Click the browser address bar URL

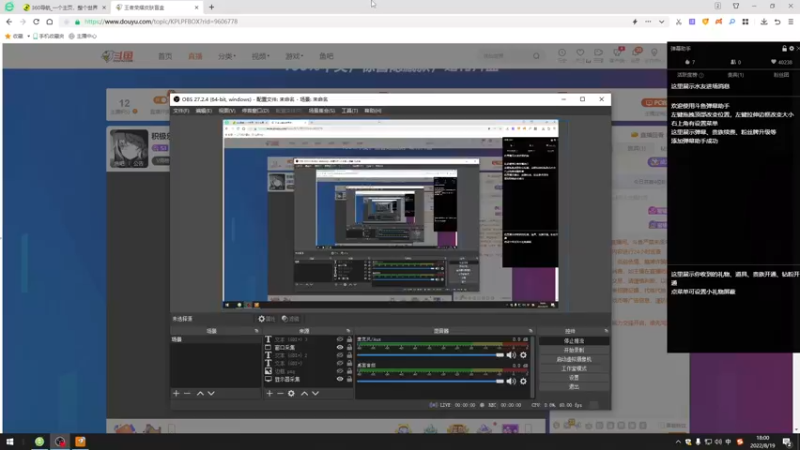161,22
